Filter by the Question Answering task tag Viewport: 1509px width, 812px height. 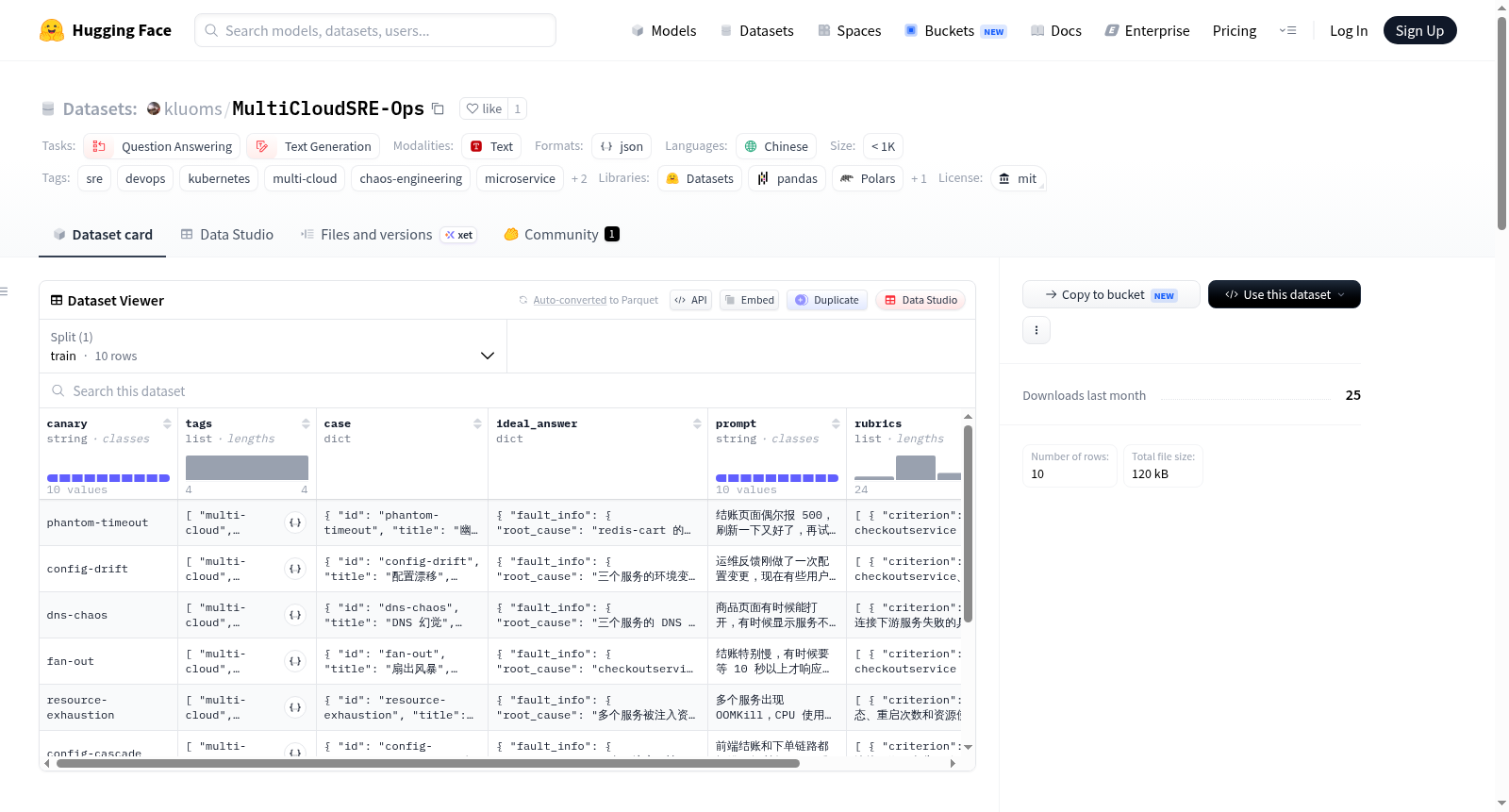click(162, 146)
